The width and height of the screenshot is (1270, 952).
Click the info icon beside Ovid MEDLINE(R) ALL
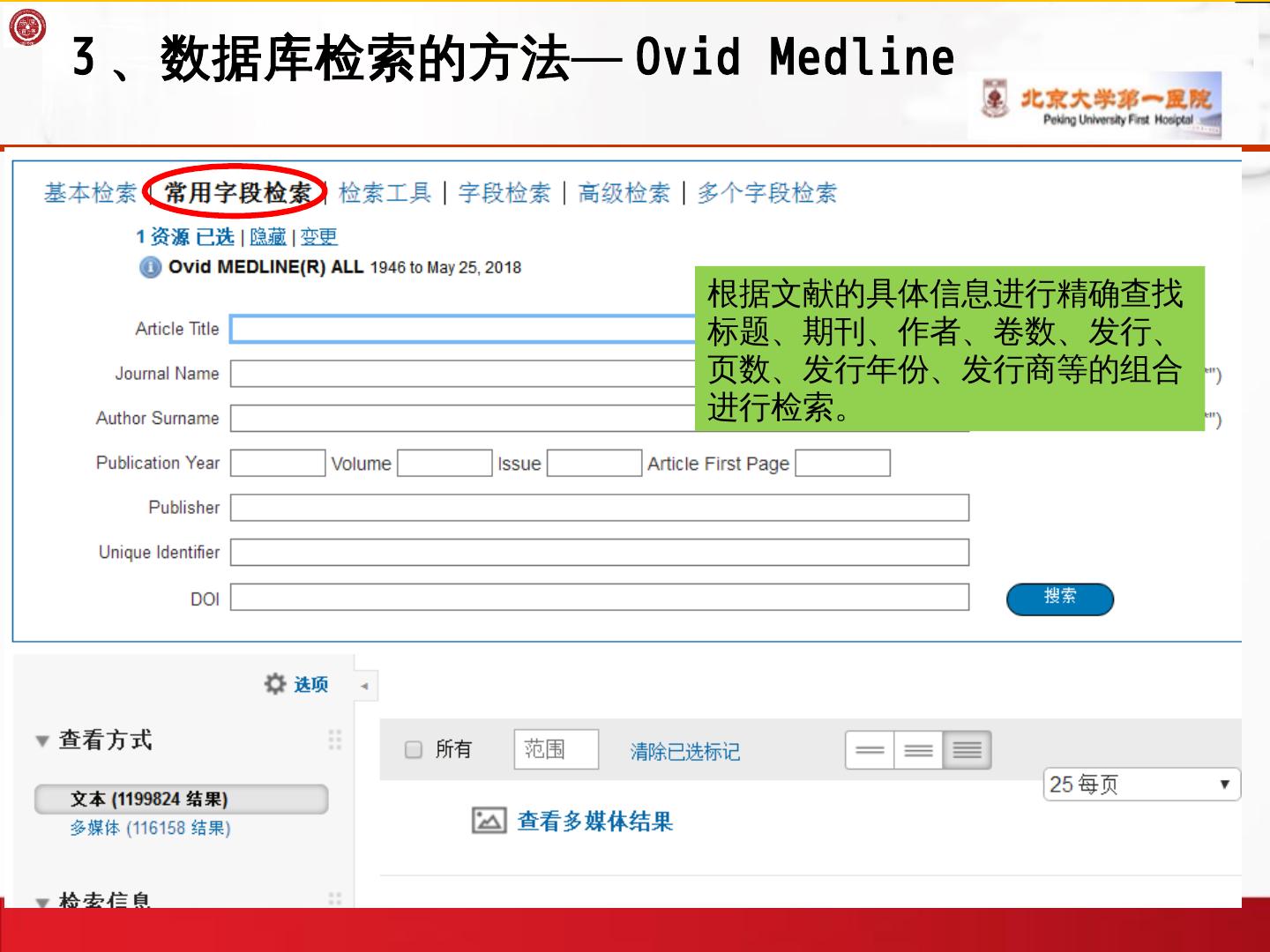click(x=150, y=267)
